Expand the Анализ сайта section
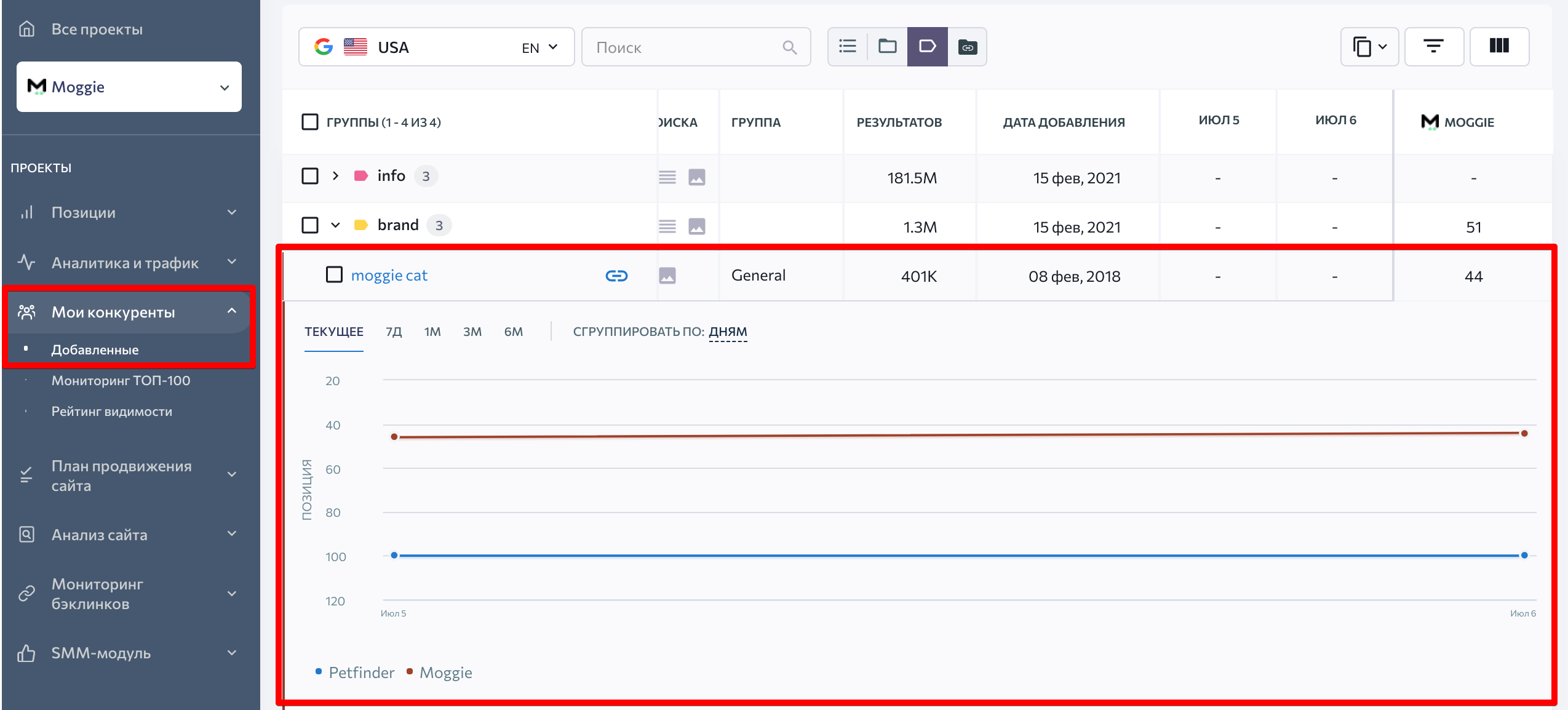The image size is (1568, 710). 232,533
